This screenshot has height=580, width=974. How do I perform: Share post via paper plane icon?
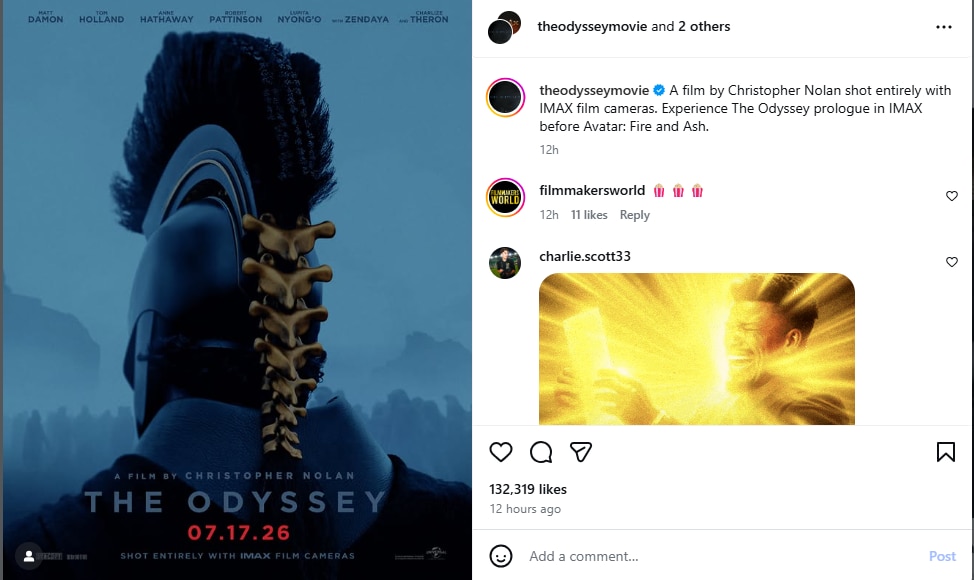pos(581,451)
